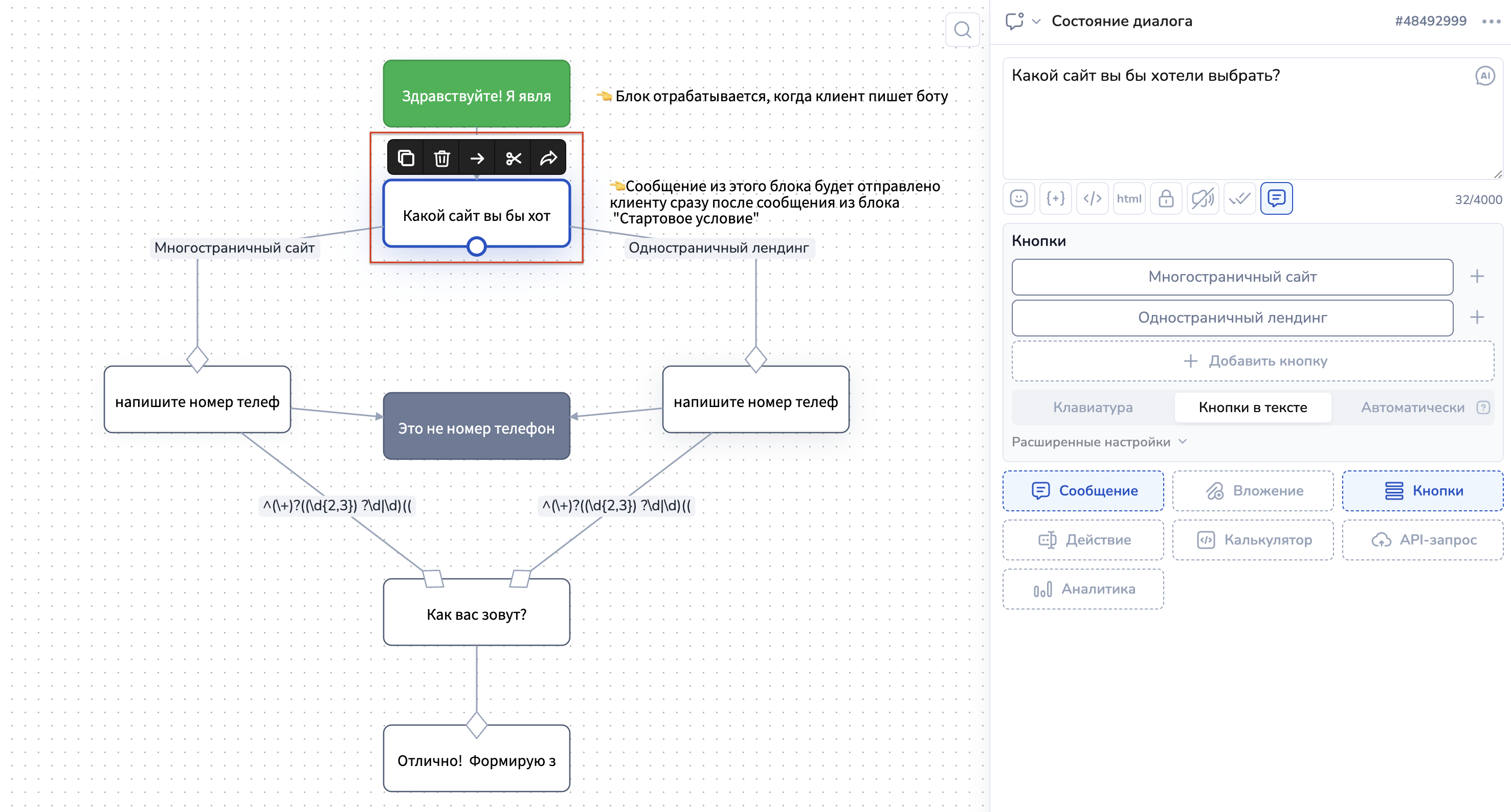
Task: Open the emoji picker icon
Action: click(1019, 199)
